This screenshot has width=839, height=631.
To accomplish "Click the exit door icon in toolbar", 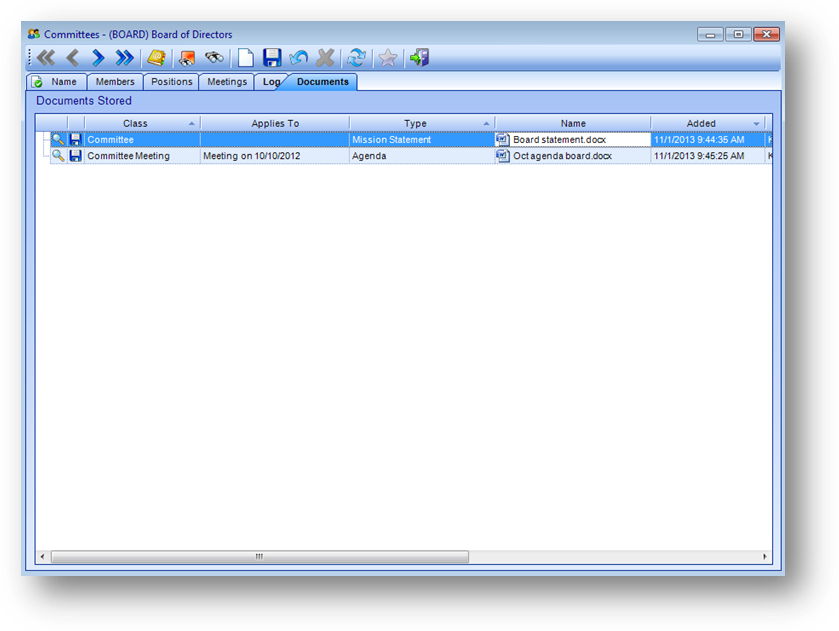I will (419, 58).
